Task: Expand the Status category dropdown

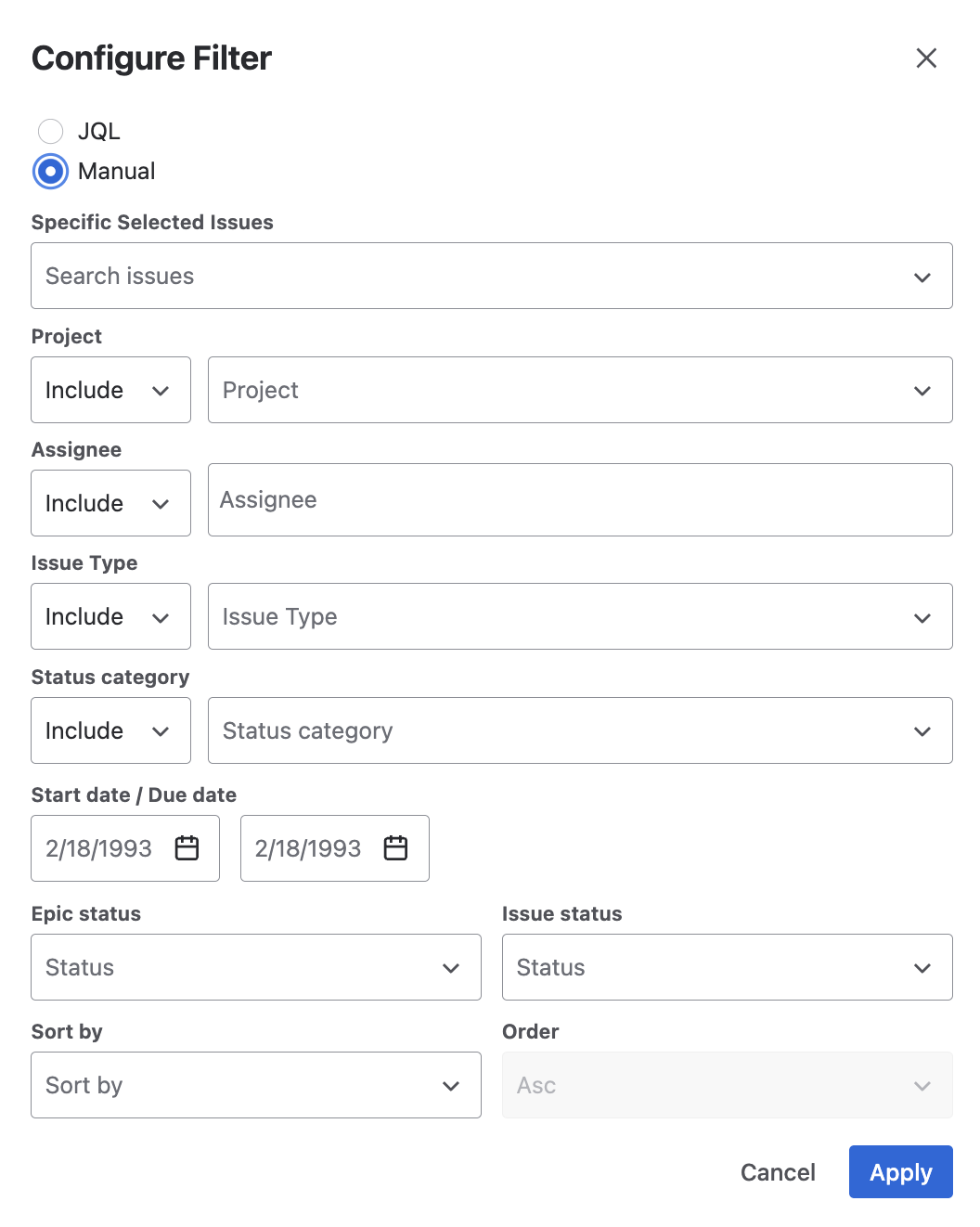Action: pos(579,731)
